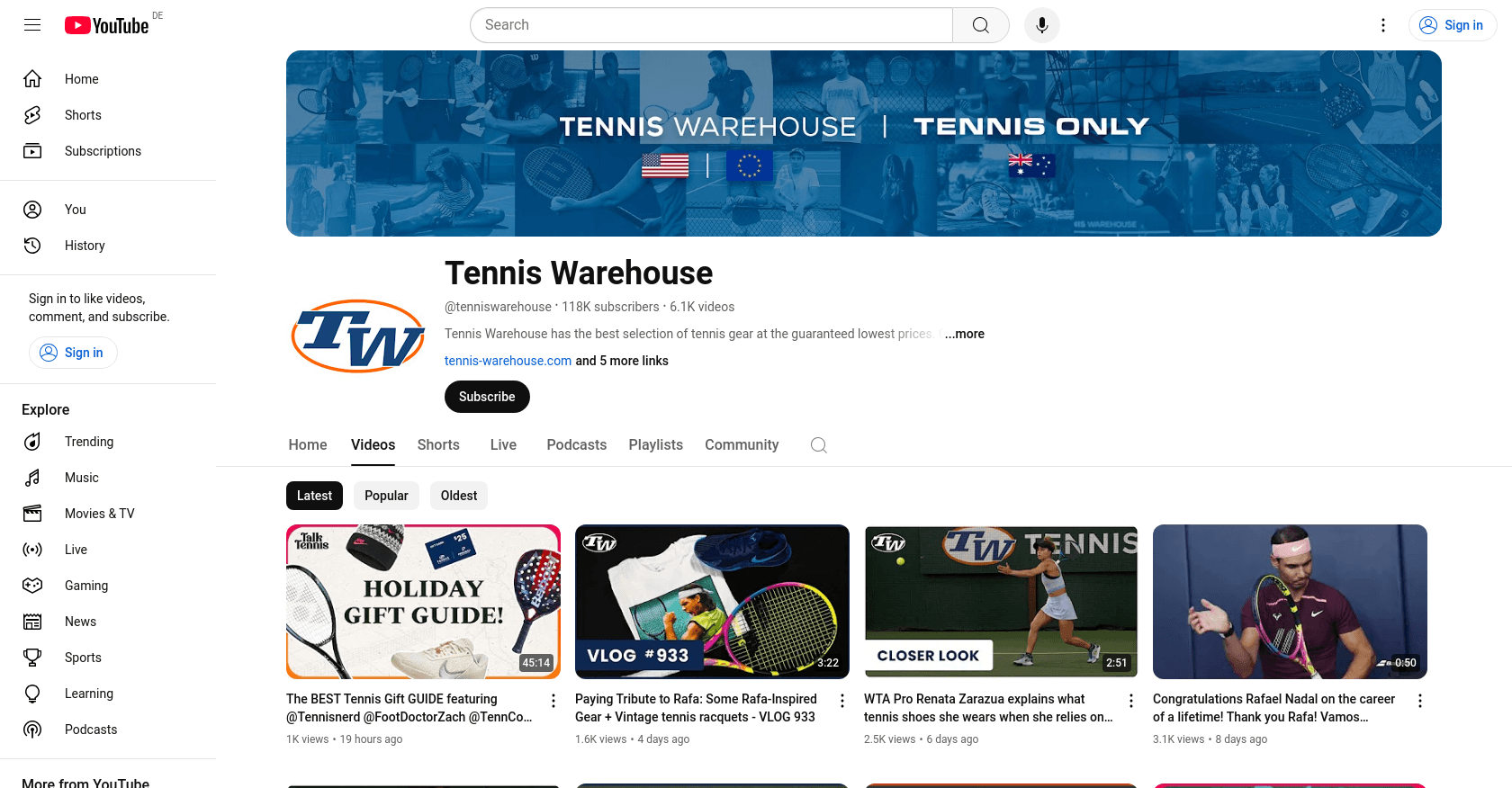This screenshot has width=1512, height=788.
Task: Open options menu for Holiday Gift Guide video
Action: [x=553, y=701]
